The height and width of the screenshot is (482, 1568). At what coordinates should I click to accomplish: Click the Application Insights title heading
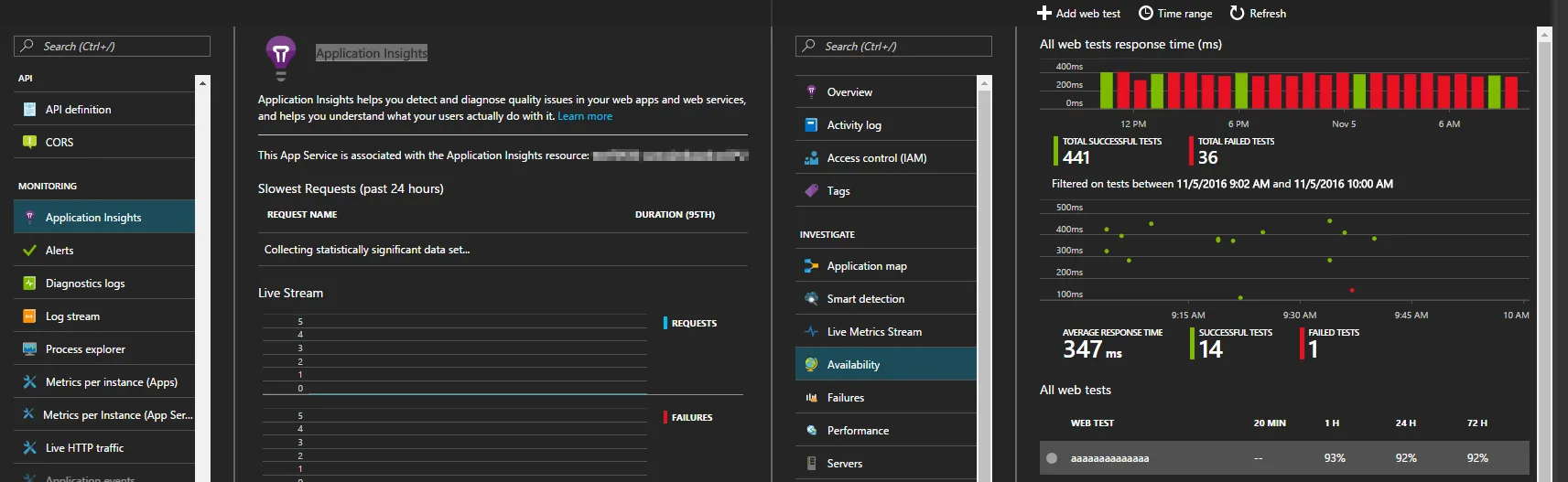pyautogui.click(x=372, y=53)
